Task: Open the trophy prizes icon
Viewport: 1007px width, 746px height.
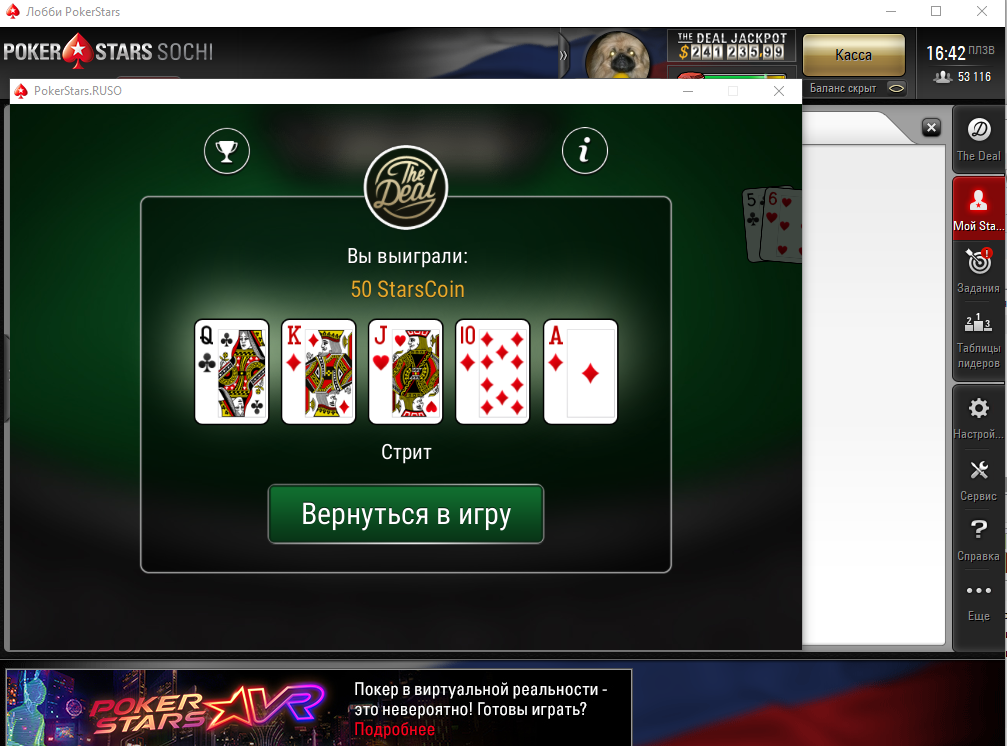Action: 227,151
